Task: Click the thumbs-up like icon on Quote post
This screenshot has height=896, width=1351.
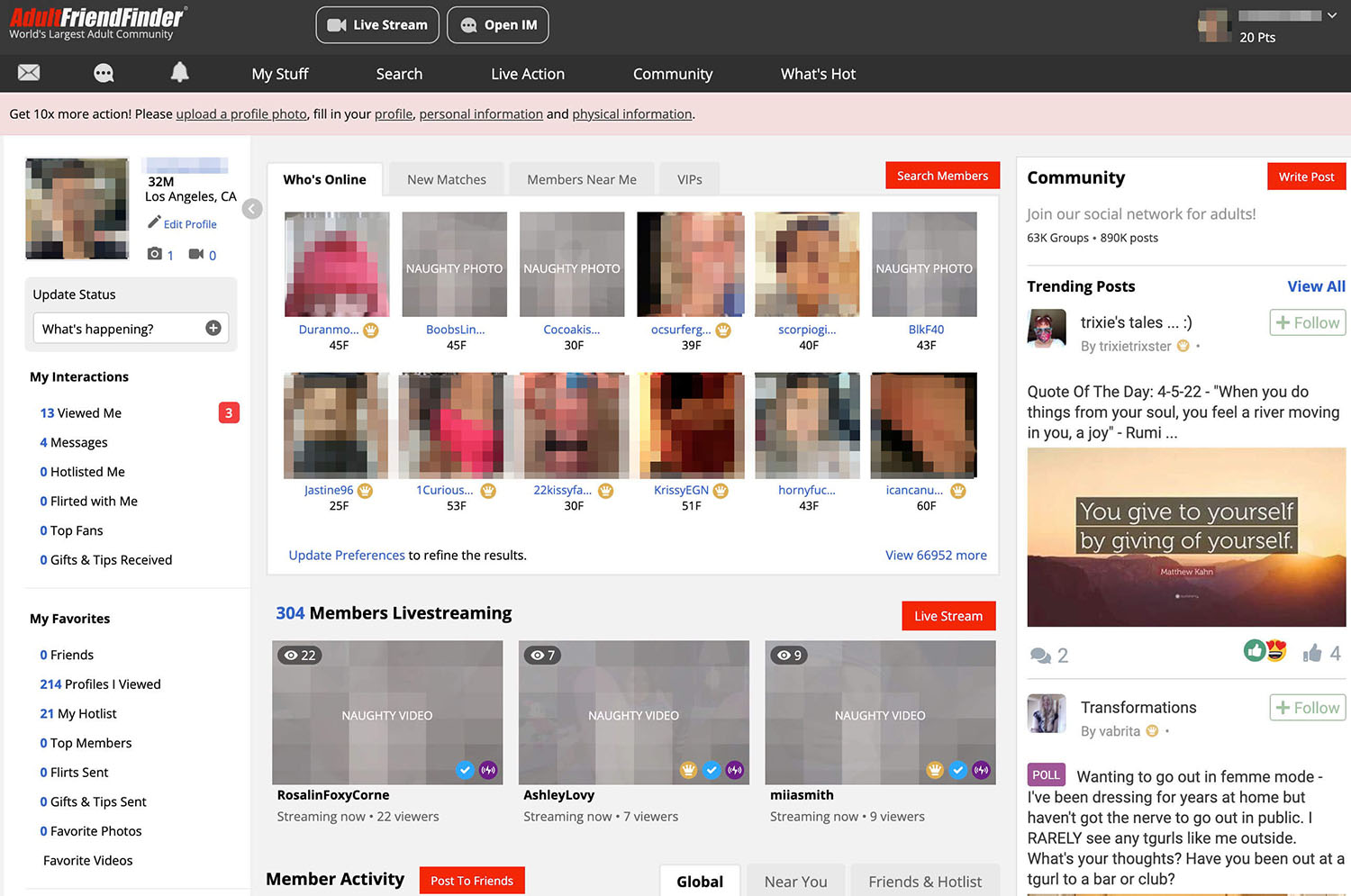Action: 1312,654
